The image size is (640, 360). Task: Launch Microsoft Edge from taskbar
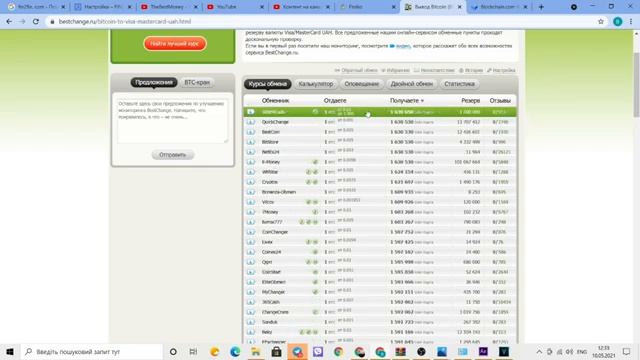[x=235, y=351]
